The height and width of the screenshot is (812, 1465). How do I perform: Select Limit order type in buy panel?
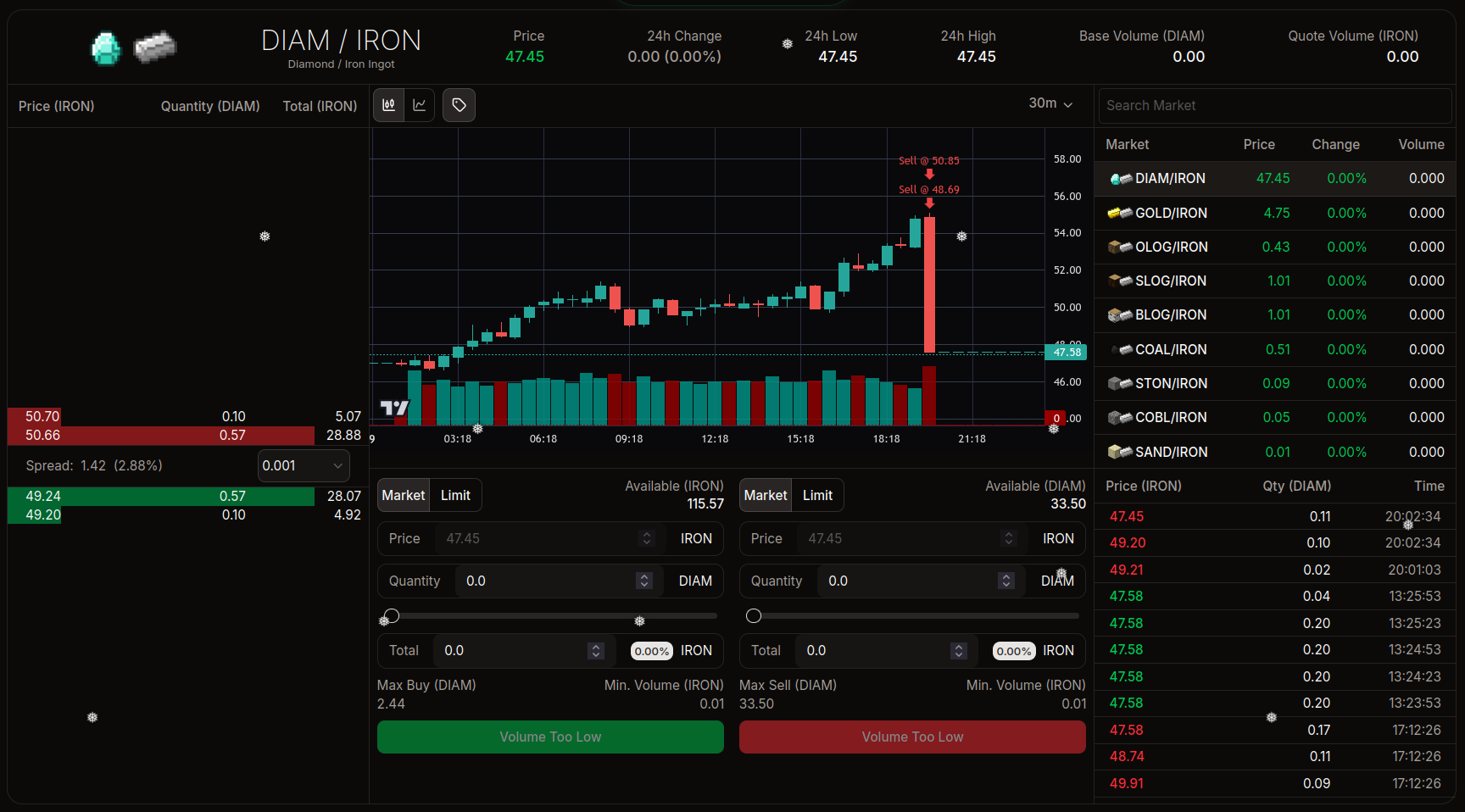pos(455,496)
